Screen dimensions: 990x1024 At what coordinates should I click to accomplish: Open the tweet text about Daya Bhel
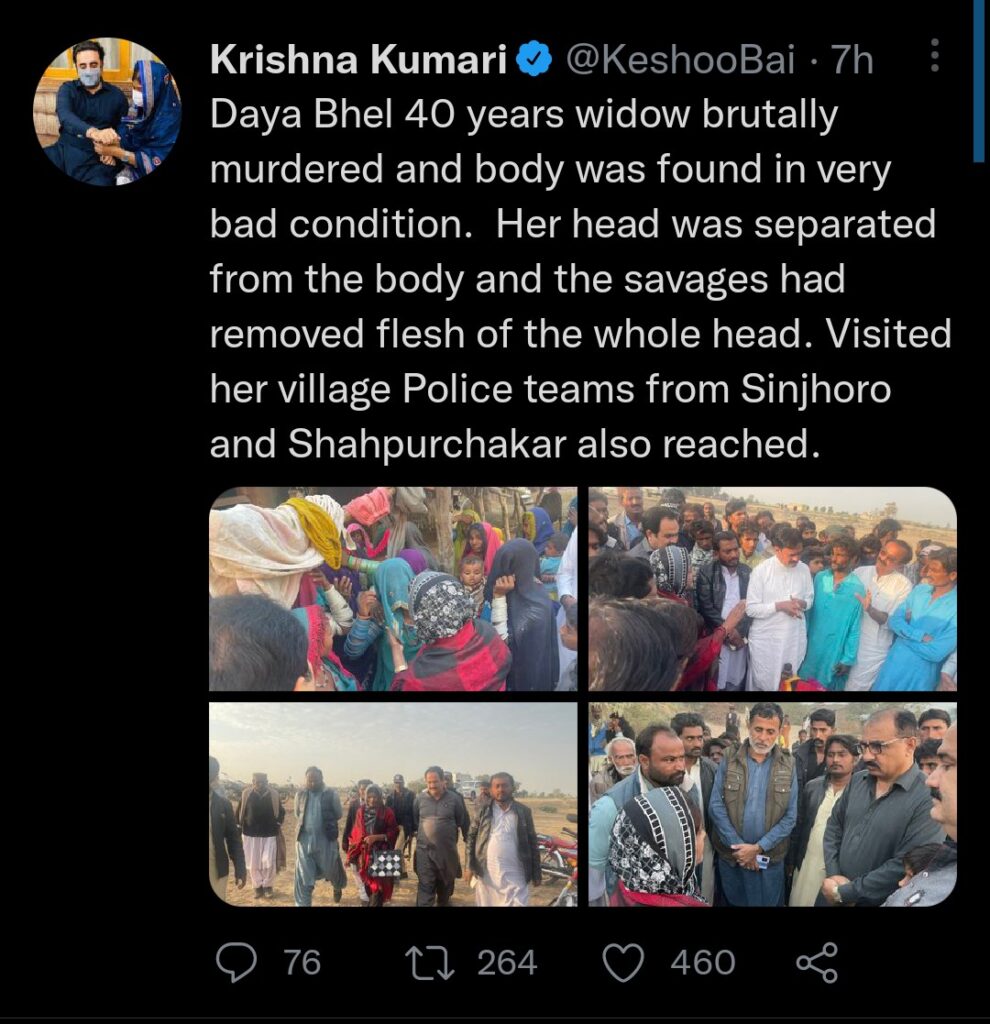click(580, 280)
